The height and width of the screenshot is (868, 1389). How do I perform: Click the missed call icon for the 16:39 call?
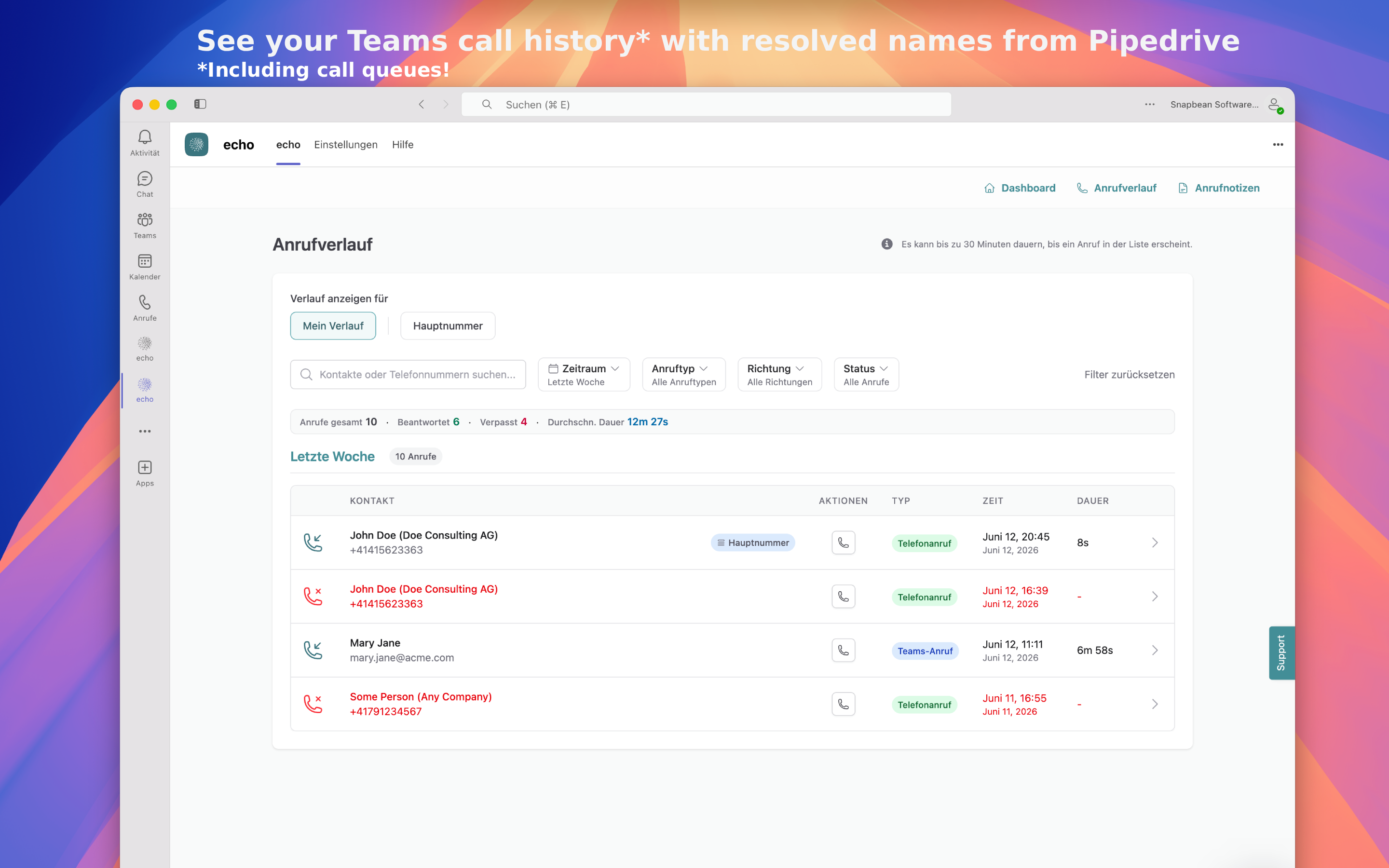click(313, 597)
